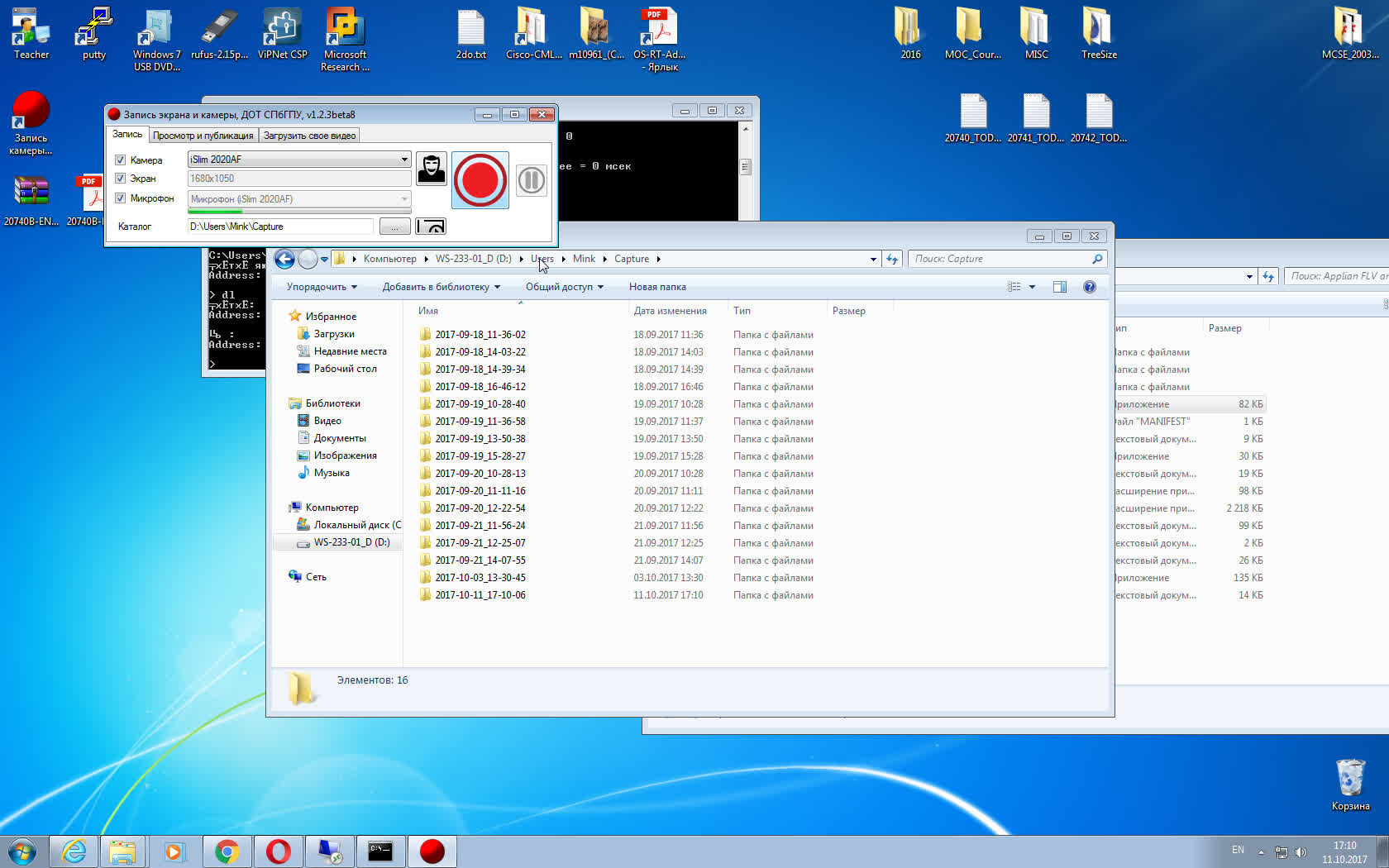Click the Windows Start button
Screen dimensions: 1389x868
tap(22, 851)
